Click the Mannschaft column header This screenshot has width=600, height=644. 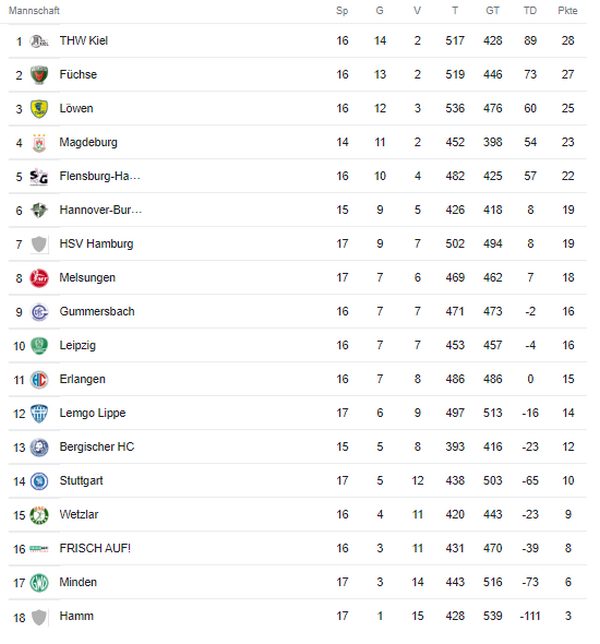point(34,11)
